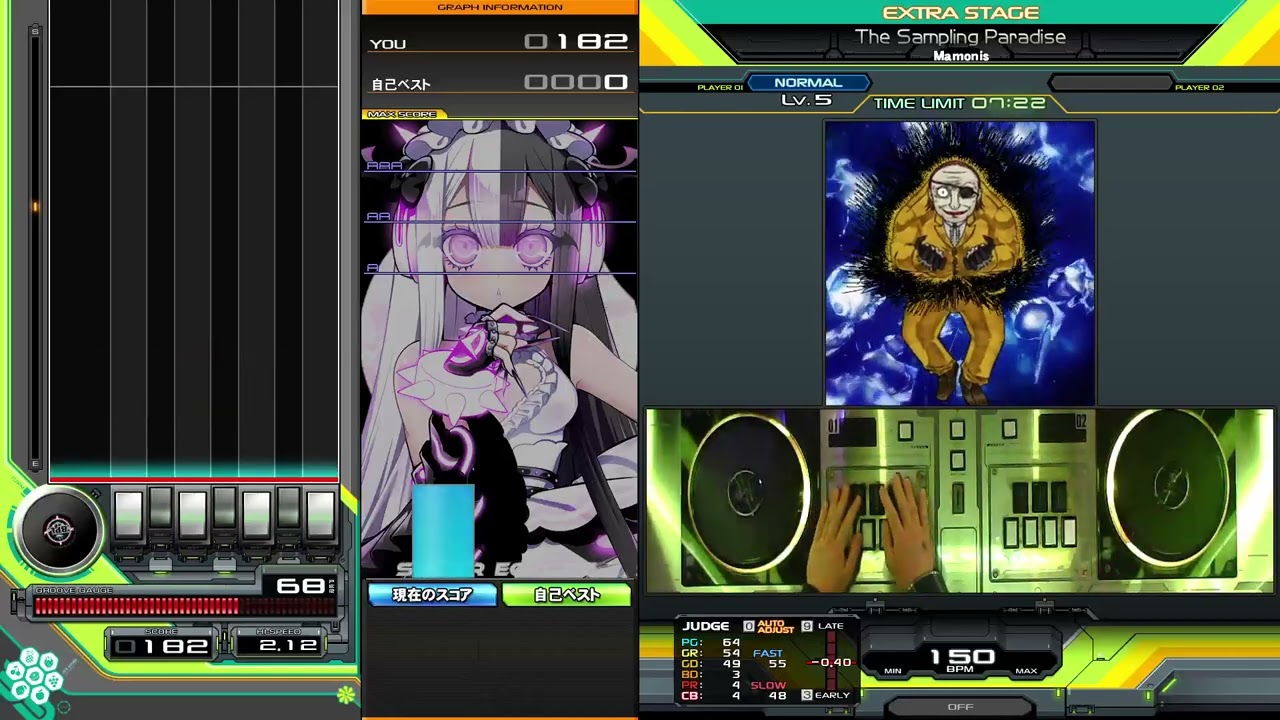Image resolution: width=1280 pixels, height=720 pixels.
Task: Click the GRAPH INFORMATION header
Action: (x=500, y=7)
